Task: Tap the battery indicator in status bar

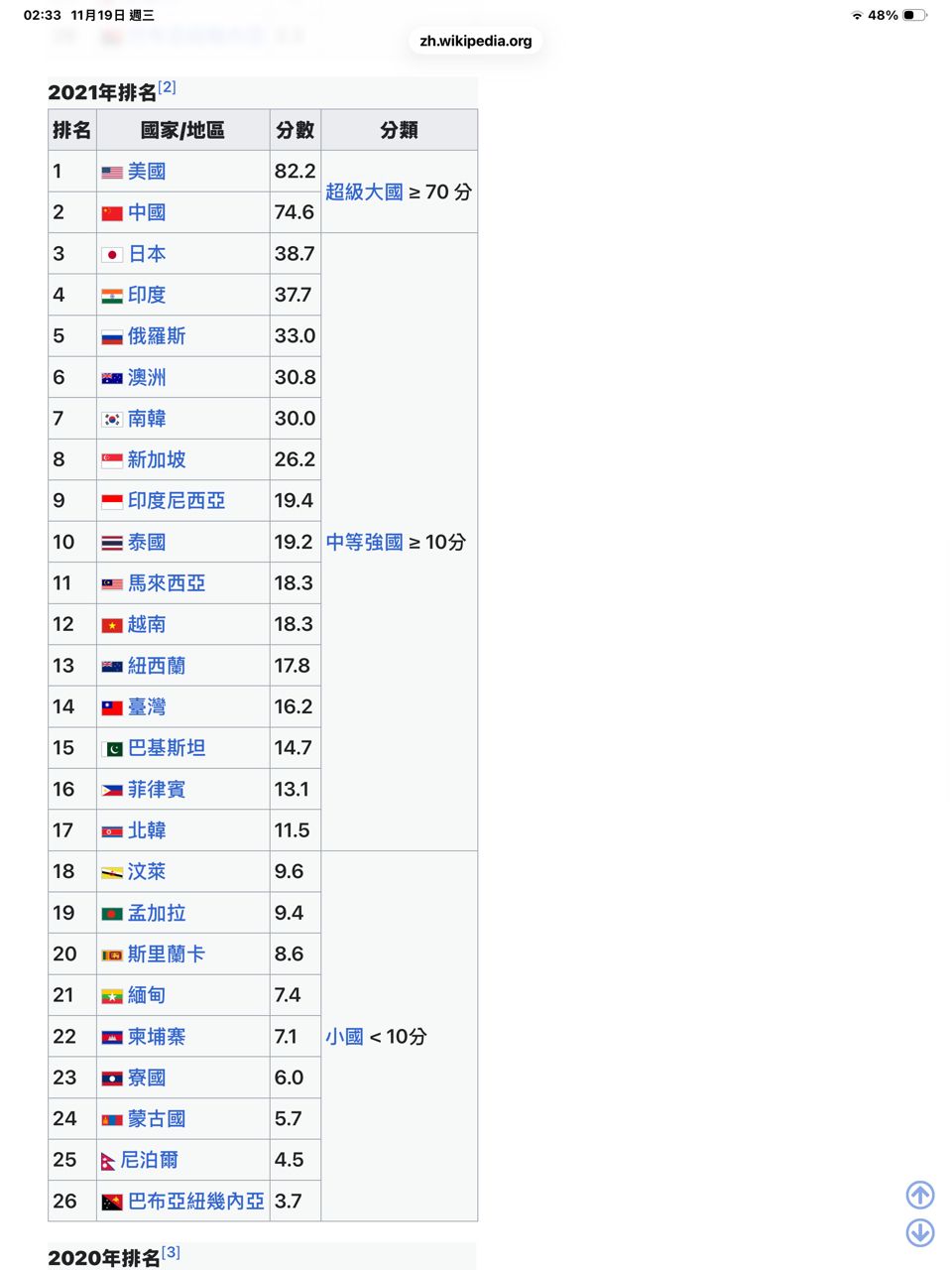Action: tap(914, 15)
